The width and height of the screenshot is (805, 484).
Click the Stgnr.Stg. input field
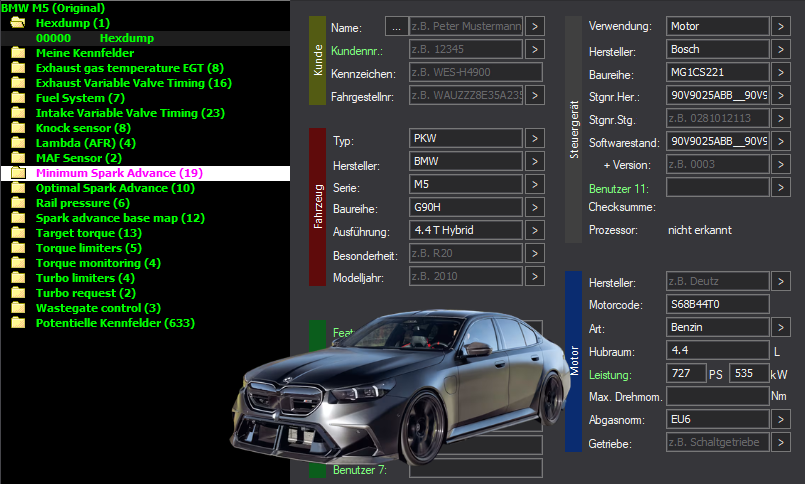tap(718, 118)
